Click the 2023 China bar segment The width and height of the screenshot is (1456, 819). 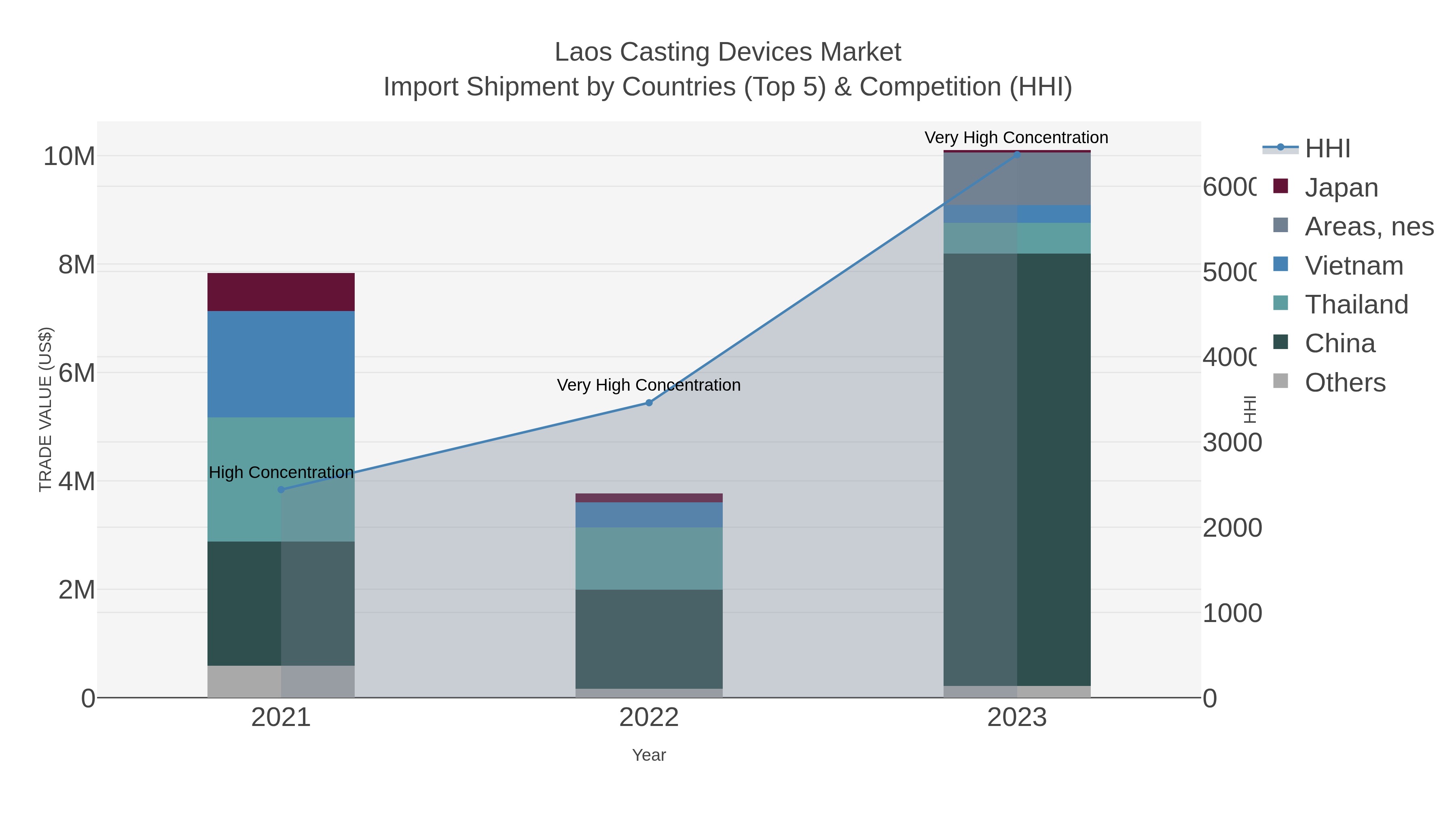(1017, 470)
